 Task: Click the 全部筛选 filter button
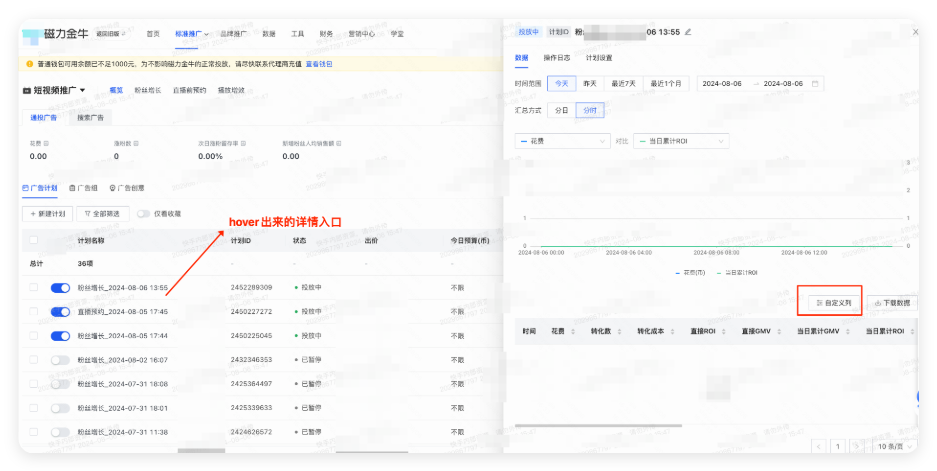pyautogui.click(x=102, y=214)
